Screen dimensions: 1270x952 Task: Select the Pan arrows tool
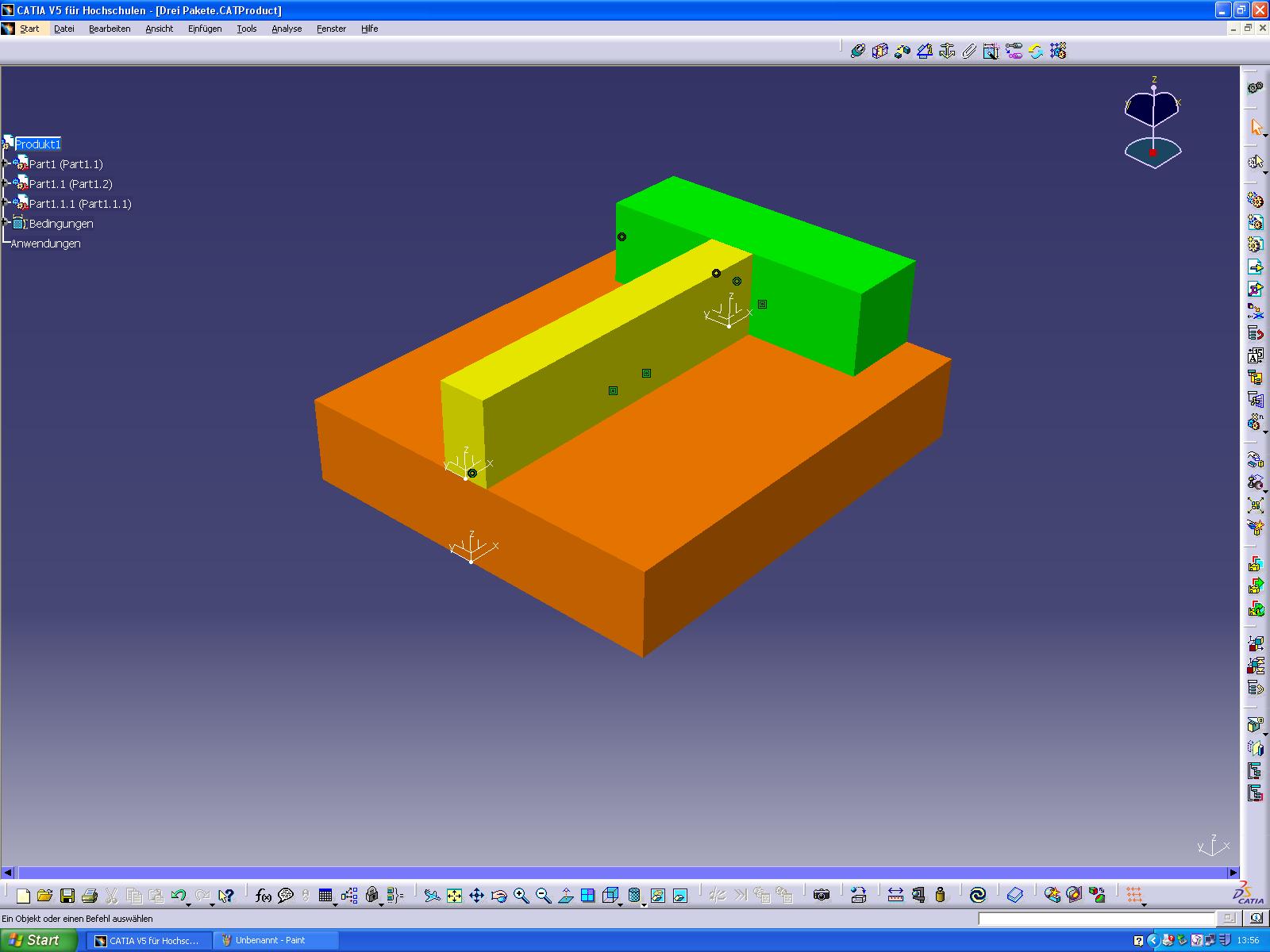(x=476, y=896)
